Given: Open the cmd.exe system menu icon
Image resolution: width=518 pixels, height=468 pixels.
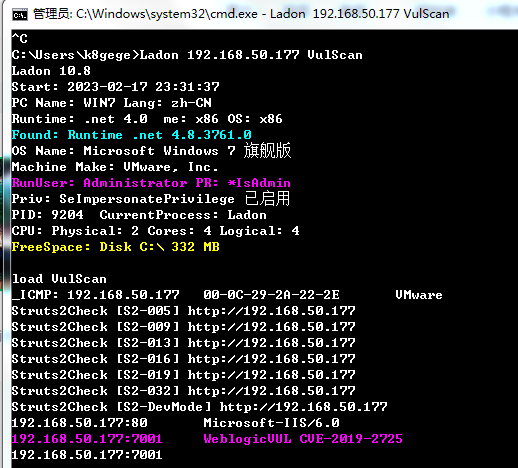Looking at the screenshot, I should click(20, 15).
